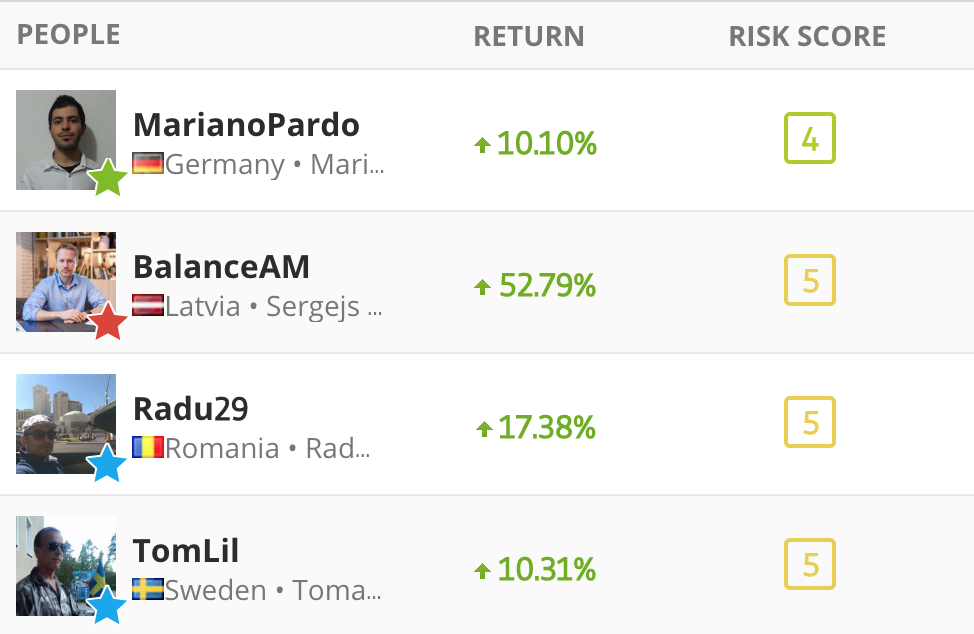Screen dimensions: 974x634
Task: Click the red star badge on BalanceAM
Action: tap(107, 321)
